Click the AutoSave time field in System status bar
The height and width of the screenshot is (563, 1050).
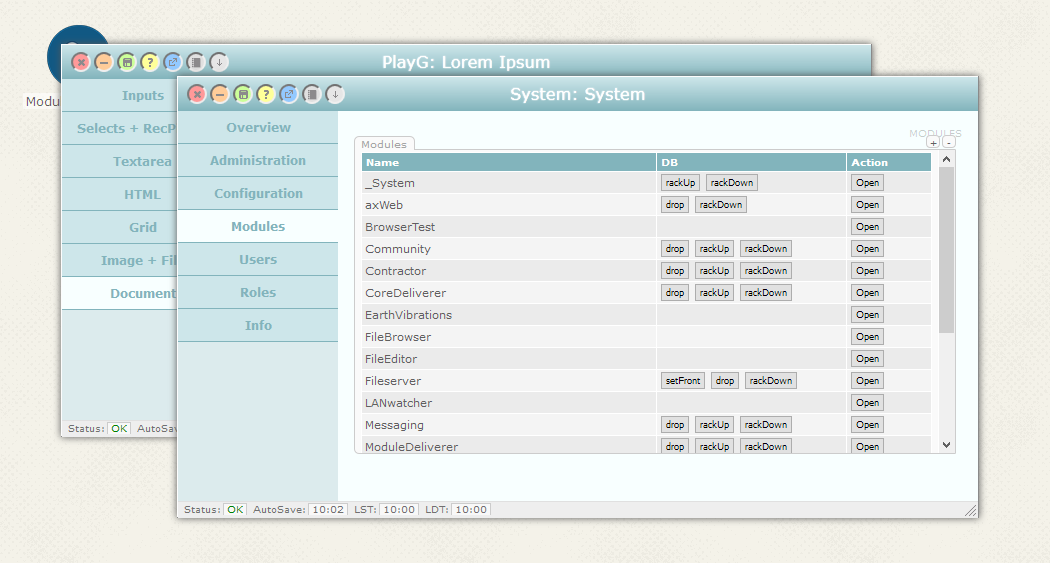tap(327, 510)
